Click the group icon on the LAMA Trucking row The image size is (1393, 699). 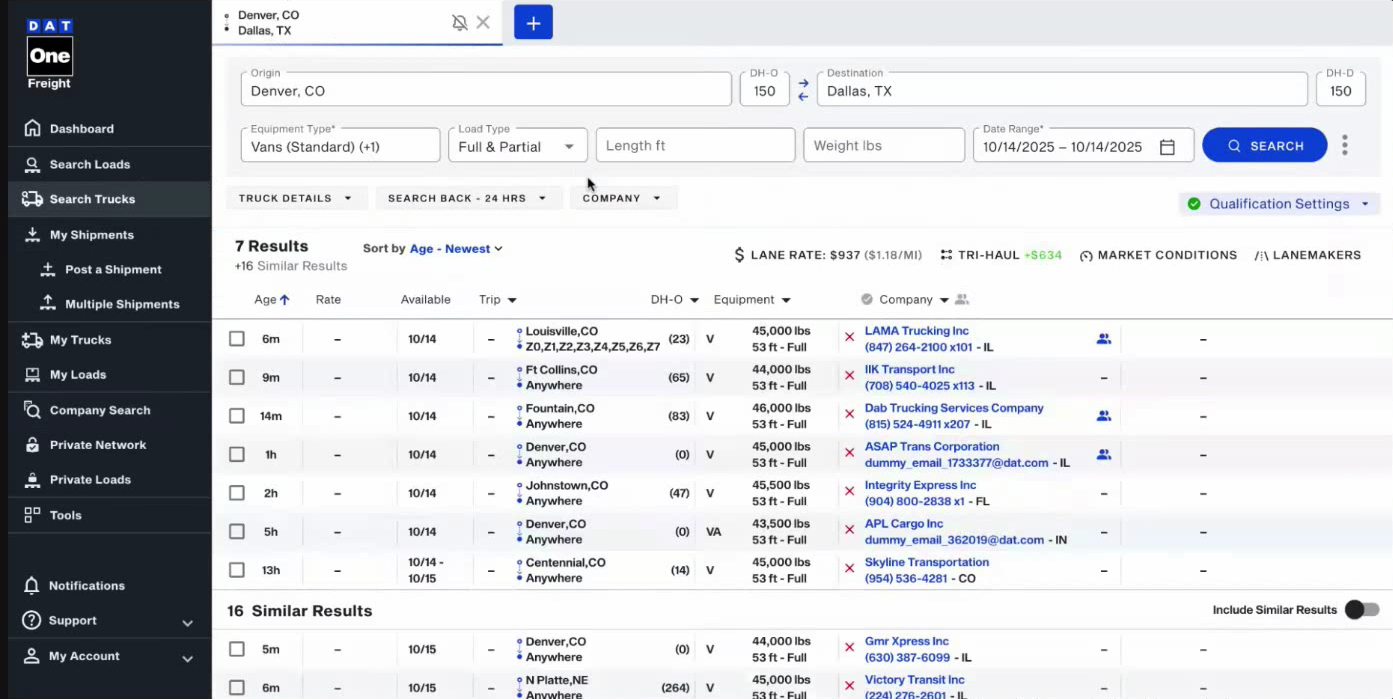coord(1103,339)
